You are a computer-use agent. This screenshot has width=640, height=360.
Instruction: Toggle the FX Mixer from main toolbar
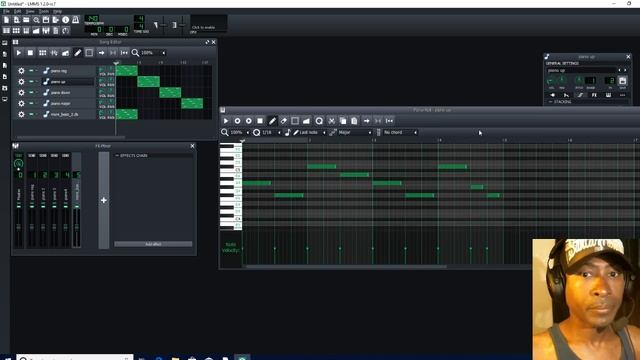point(46,31)
